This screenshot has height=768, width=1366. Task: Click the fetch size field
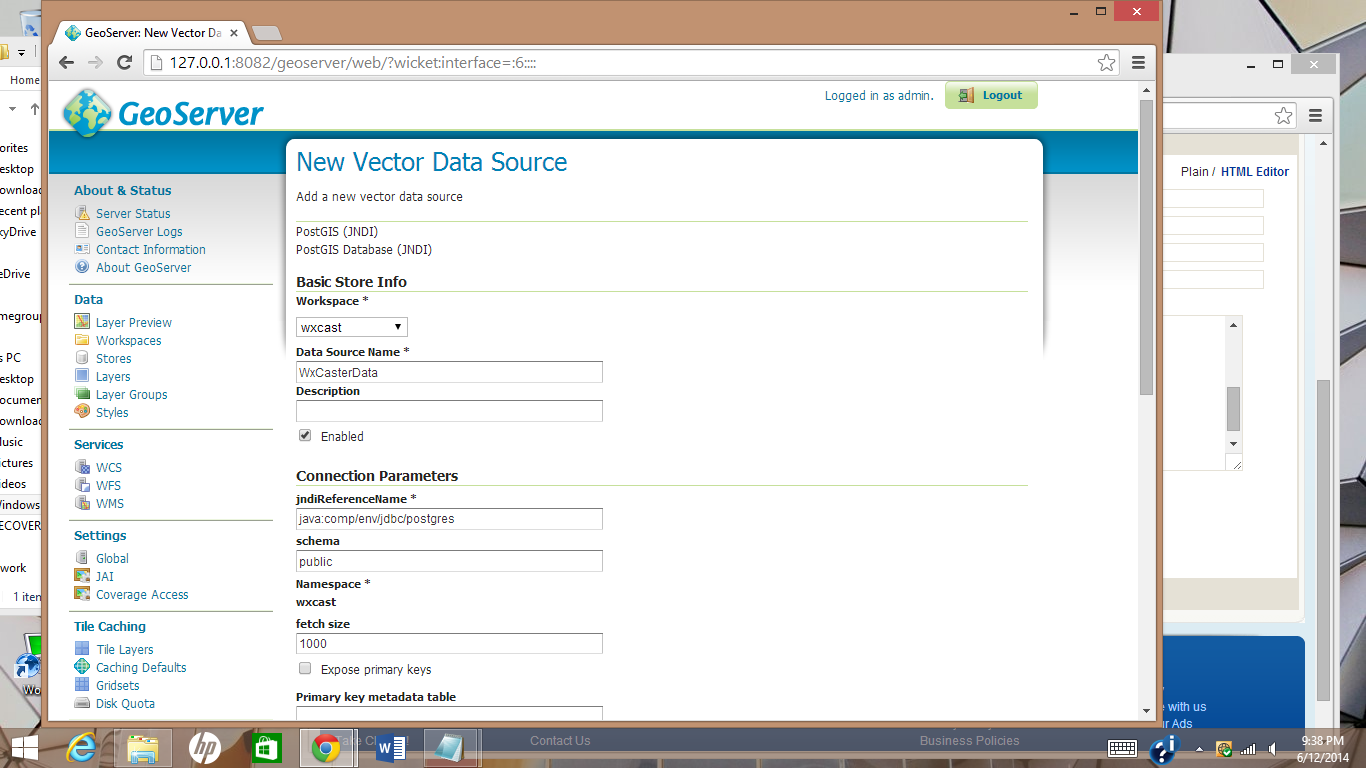pyautogui.click(x=449, y=643)
